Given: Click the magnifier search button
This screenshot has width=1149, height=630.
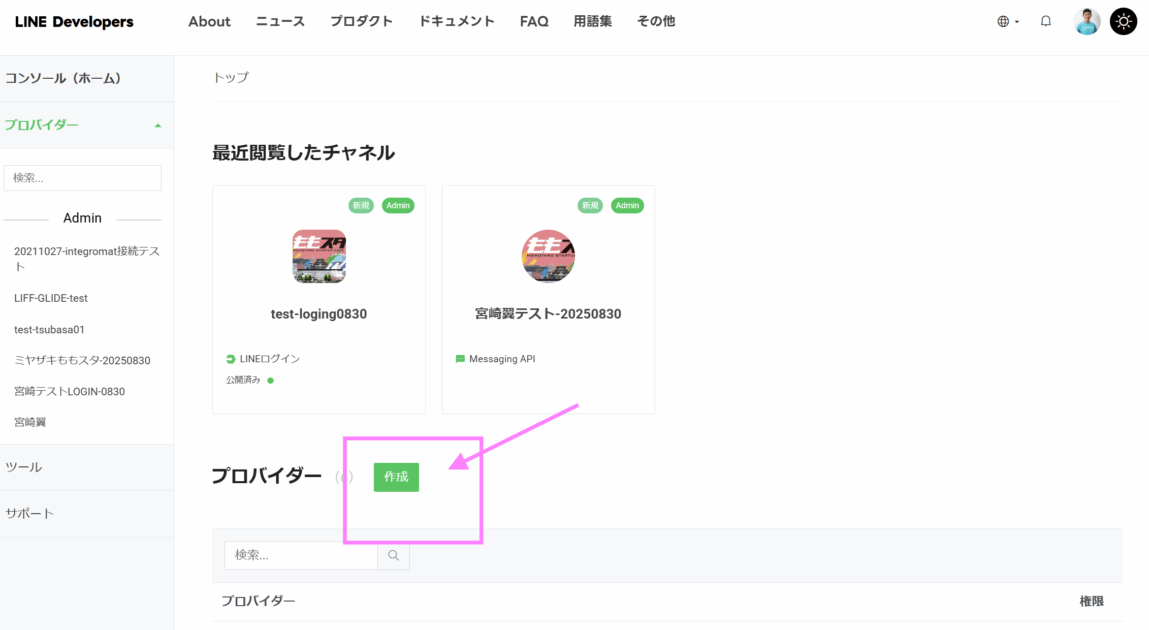Looking at the screenshot, I should click(x=394, y=555).
